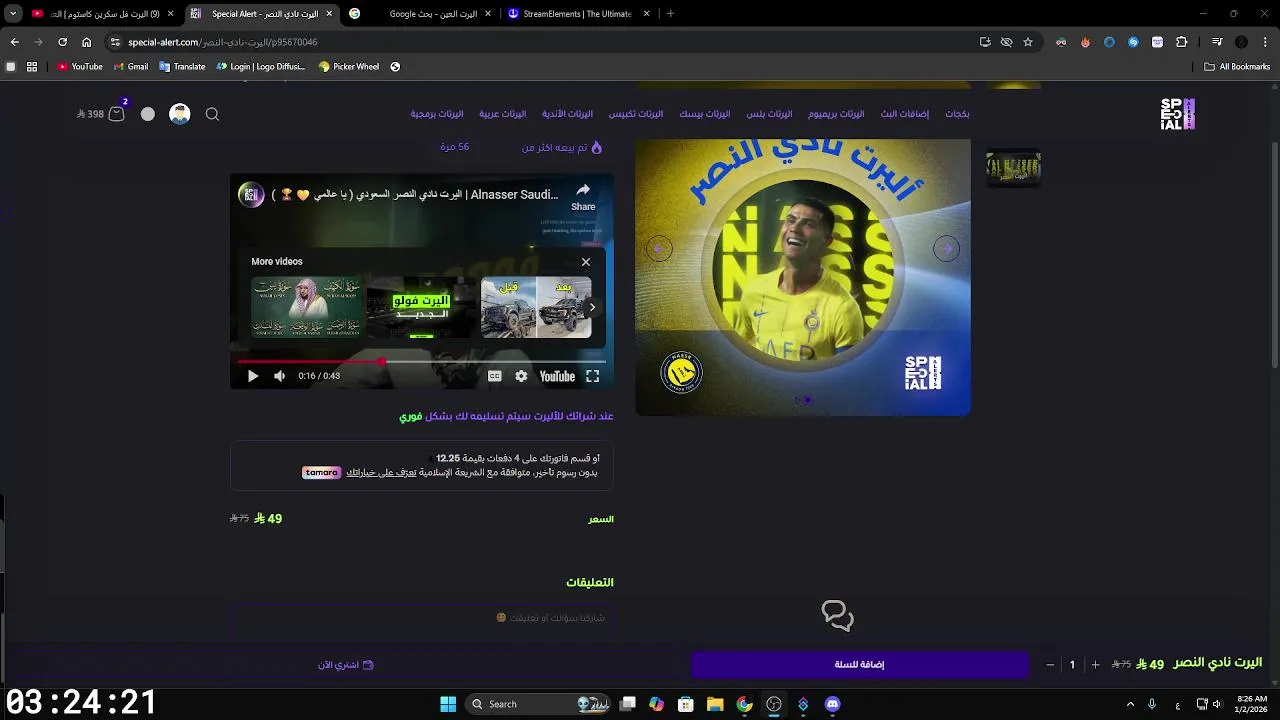Image resolution: width=1280 pixels, height=720 pixels.
Task: Click the 'اشتري الآن' buy now button
Action: click(345, 665)
